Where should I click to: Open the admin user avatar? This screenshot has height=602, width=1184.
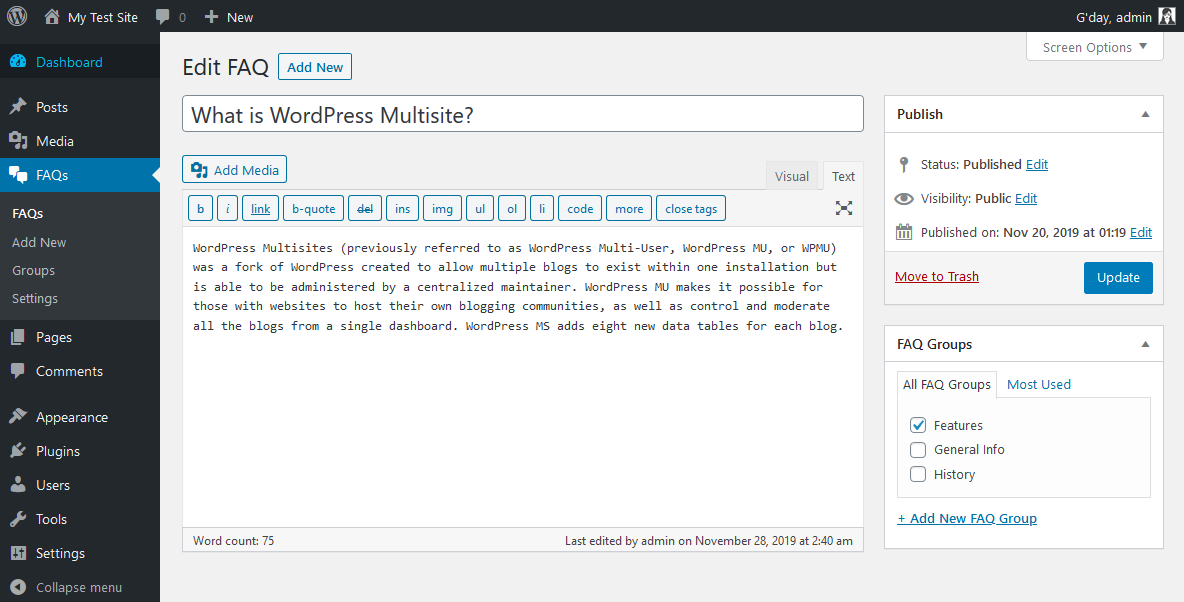point(1166,17)
